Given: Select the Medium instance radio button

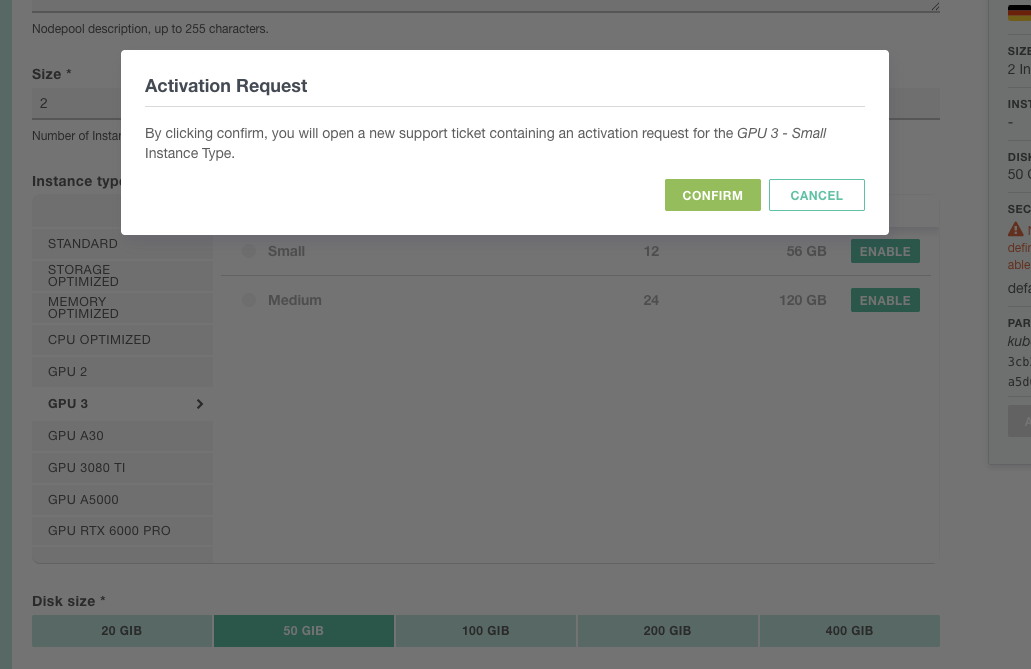Looking at the screenshot, I should [249, 300].
